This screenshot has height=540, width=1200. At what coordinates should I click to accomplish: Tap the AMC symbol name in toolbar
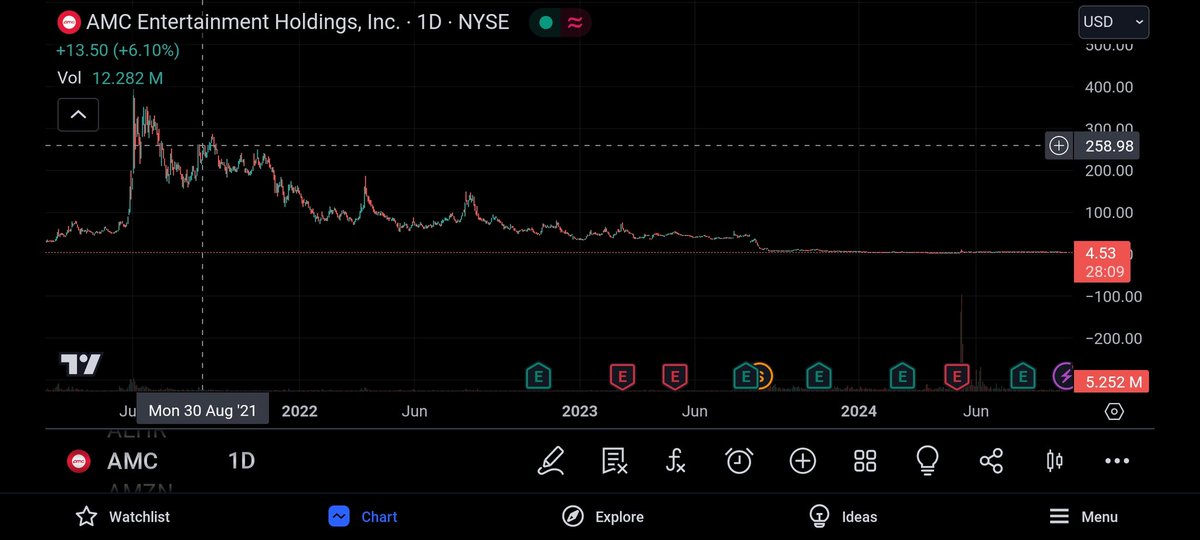pyautogui.click(x=131, y=461)
